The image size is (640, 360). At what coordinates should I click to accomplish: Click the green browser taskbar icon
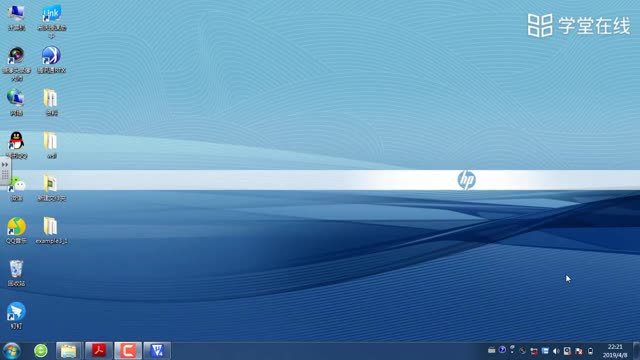[x=41, y=351]
